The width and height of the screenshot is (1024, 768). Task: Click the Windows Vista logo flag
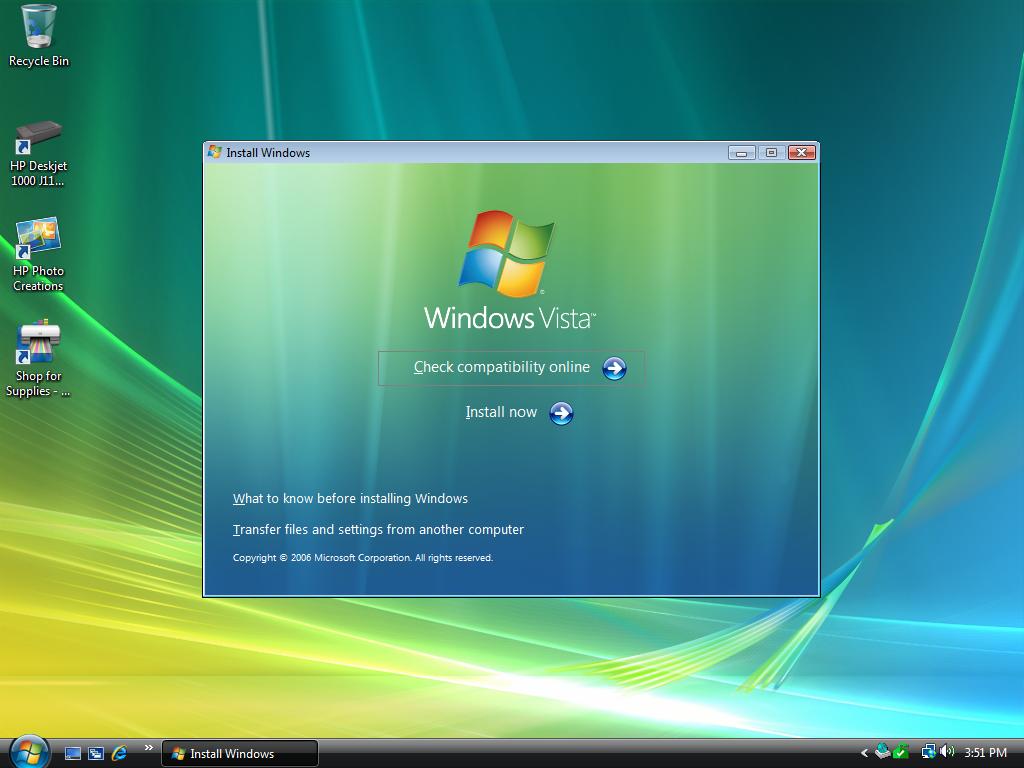[507, 253]
